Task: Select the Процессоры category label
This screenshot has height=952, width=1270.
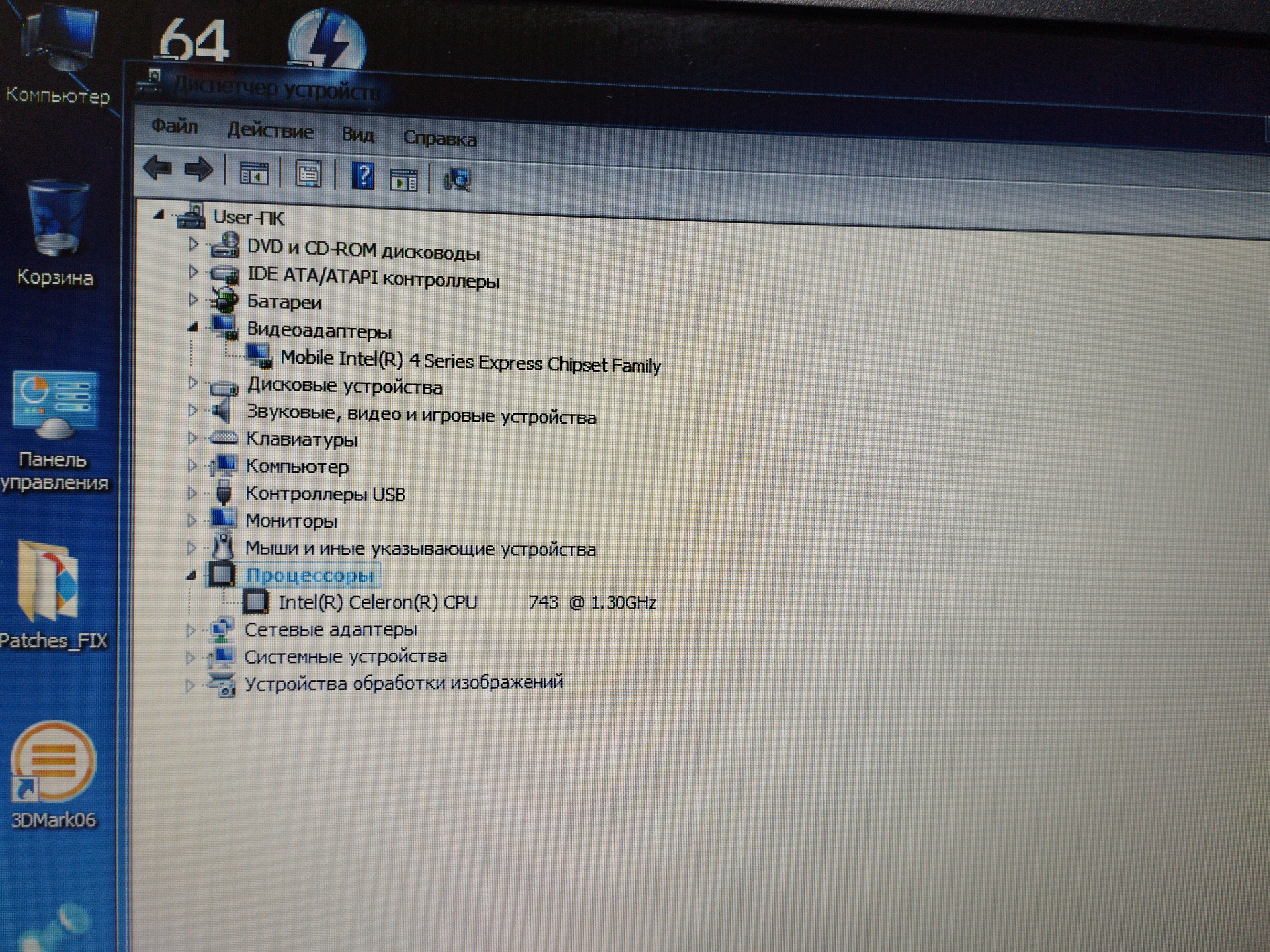Action: 310,575
